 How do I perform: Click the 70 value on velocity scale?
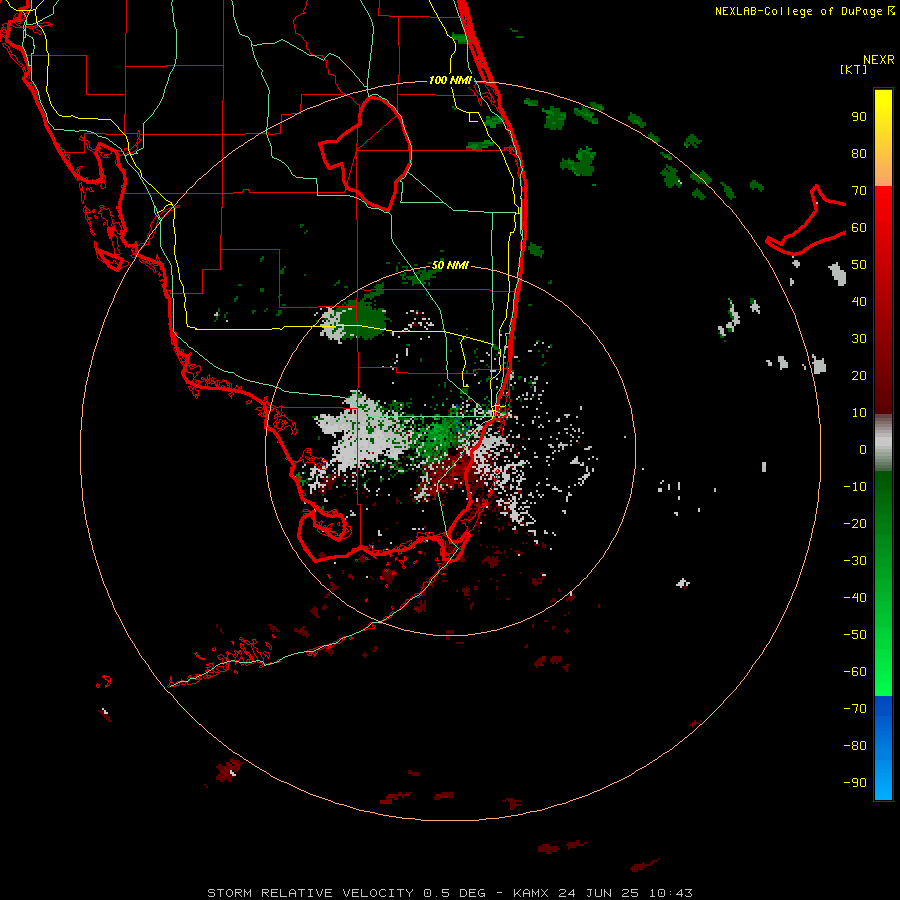coord(859,191)
